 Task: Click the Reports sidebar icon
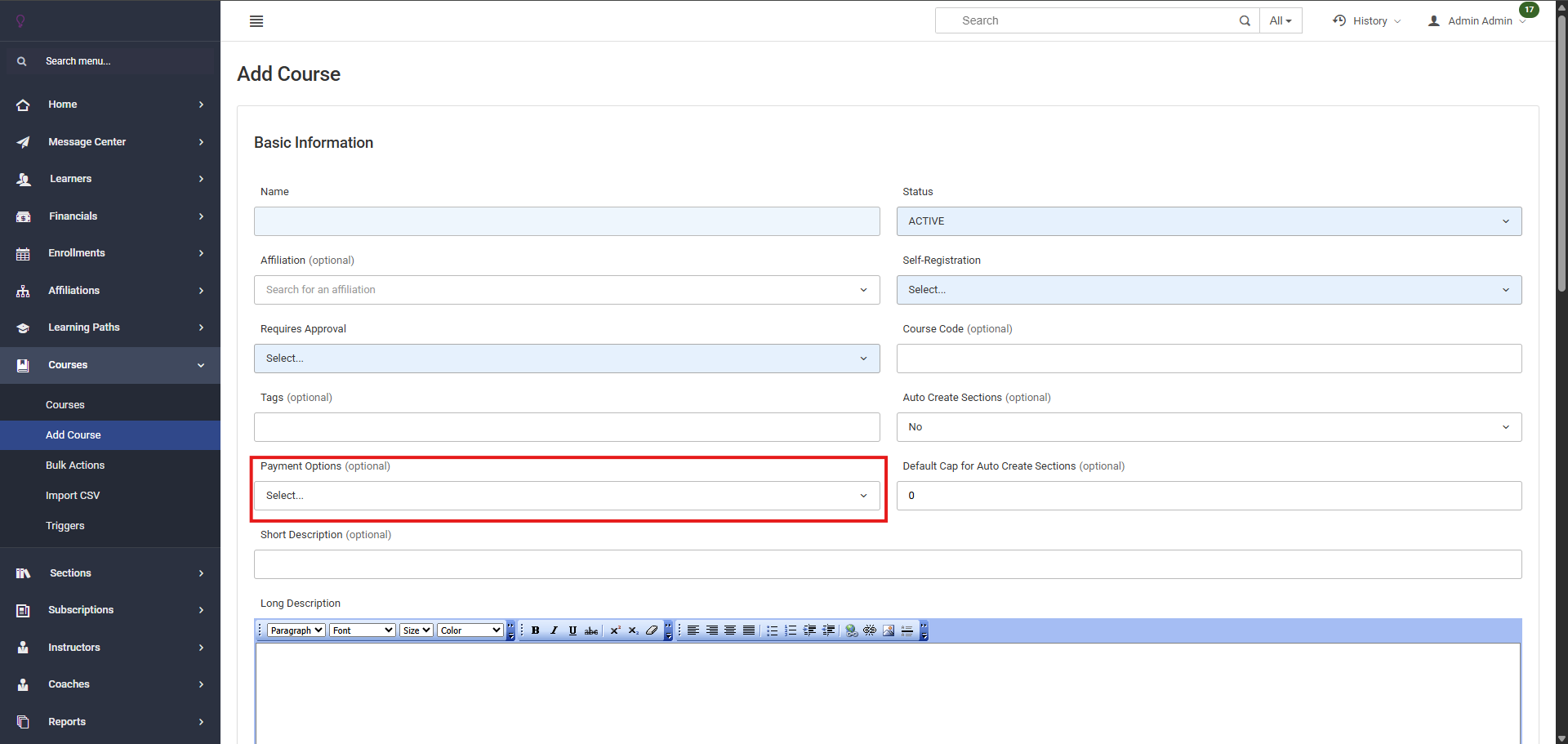click(x=23, y=722)
